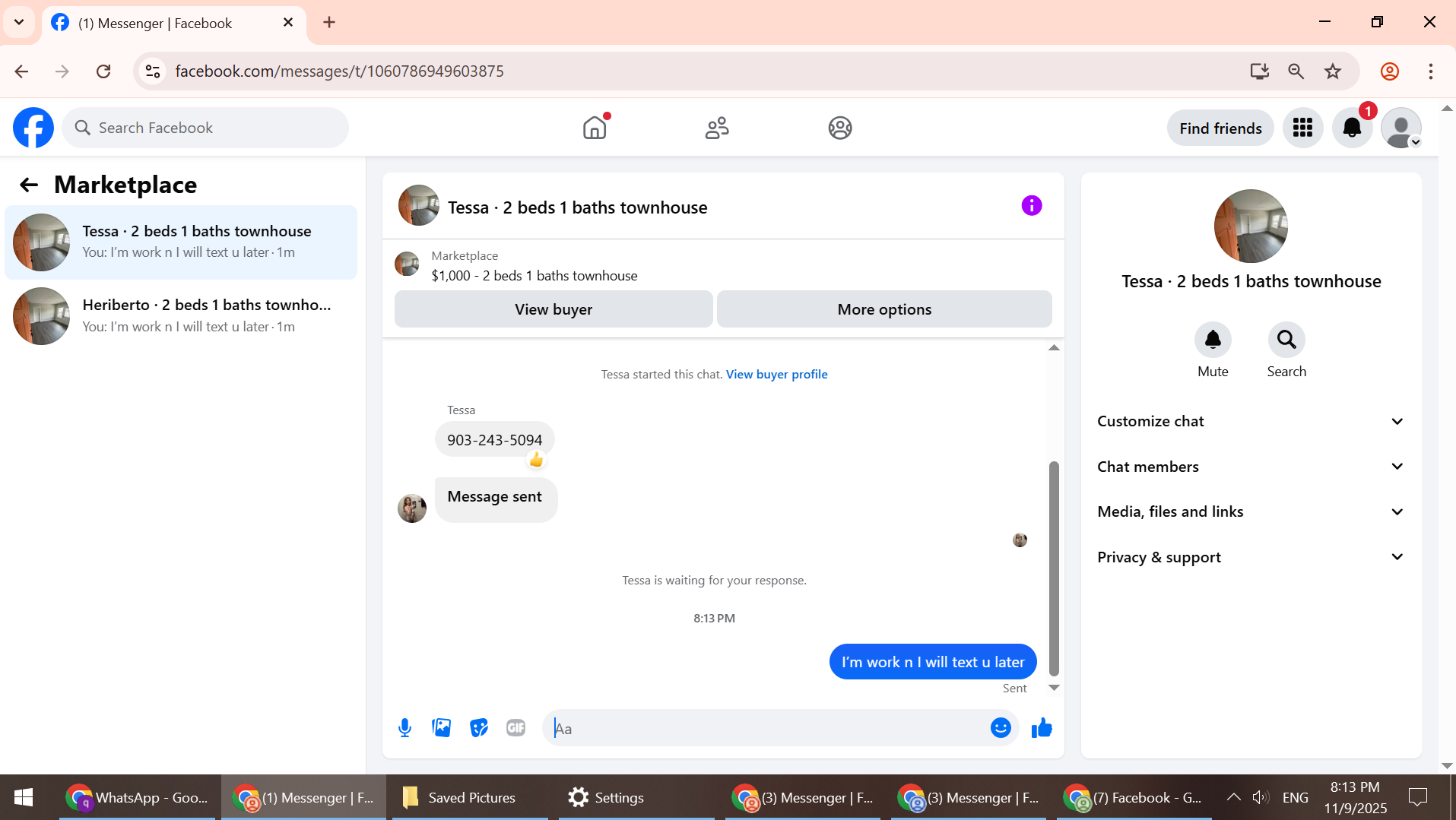Click the I'm work n I will text u later bubble
The height and width of the screenshot is (820, 1456).
[933, 662]
